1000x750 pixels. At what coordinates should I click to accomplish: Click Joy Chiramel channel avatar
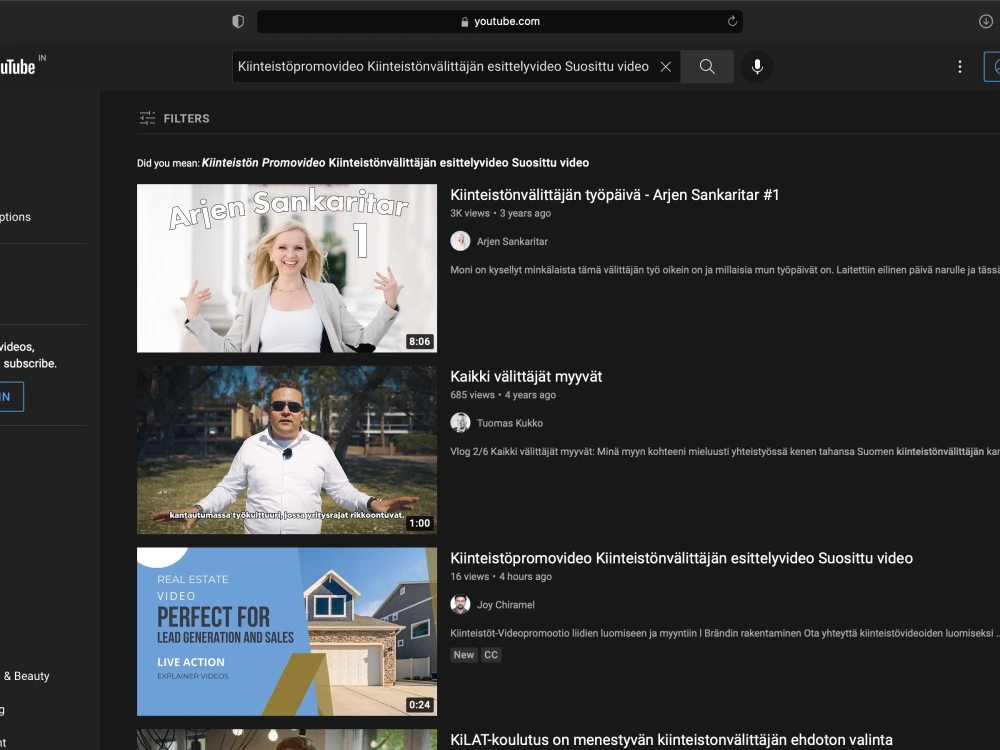pos(460,605)
